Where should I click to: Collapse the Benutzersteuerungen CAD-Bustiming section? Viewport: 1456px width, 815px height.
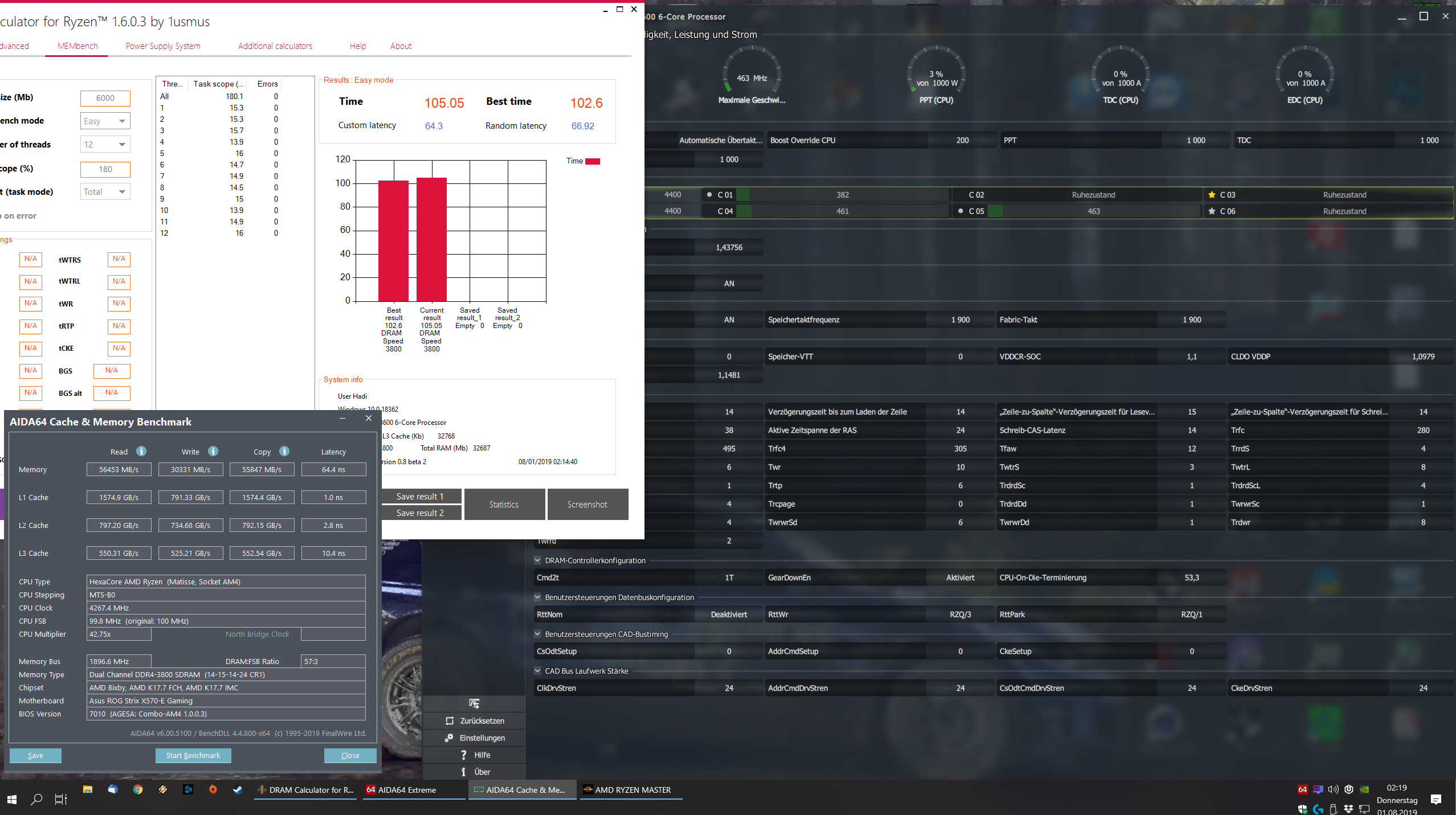537,634
